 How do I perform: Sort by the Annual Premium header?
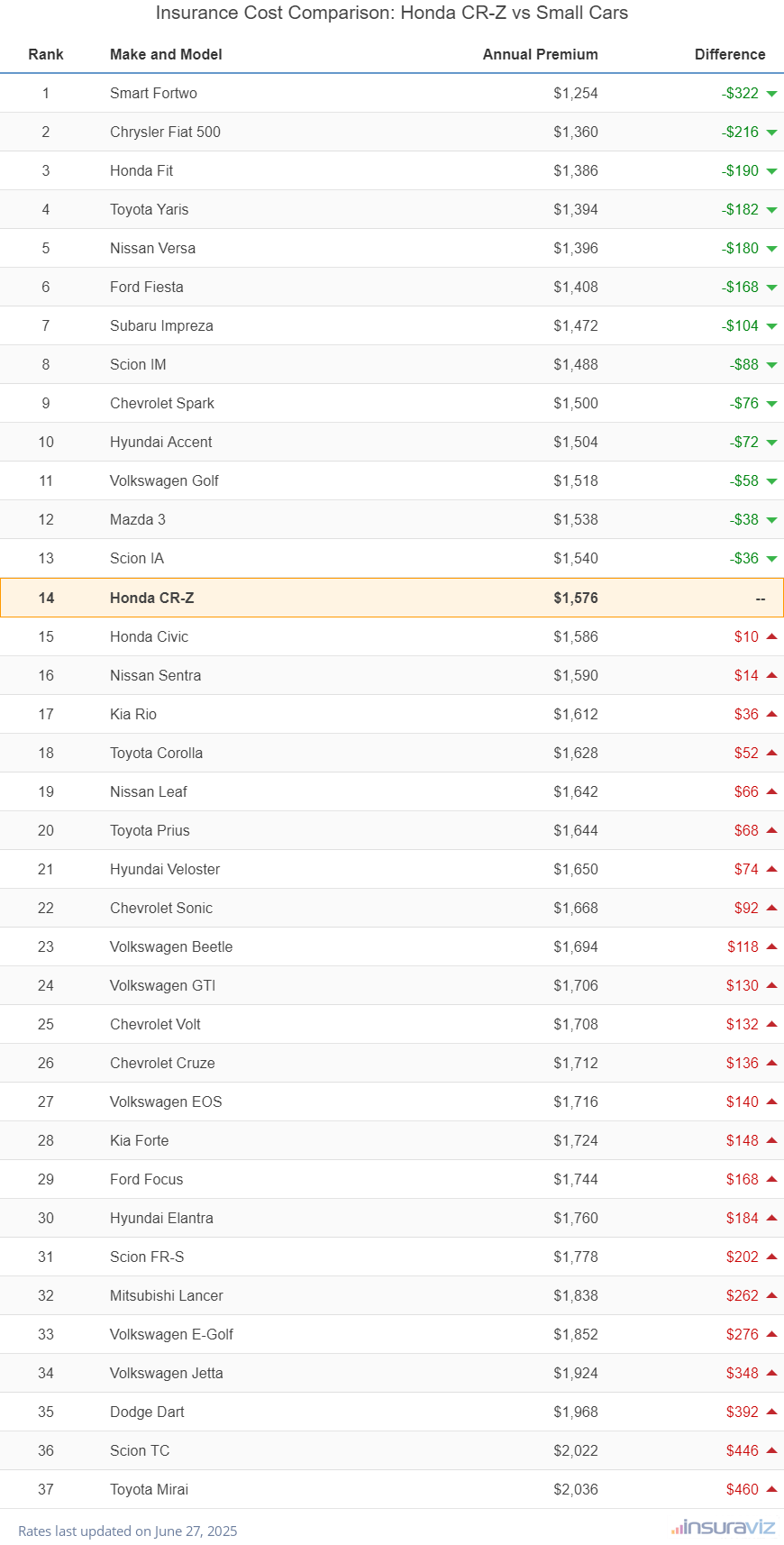[541, 54]
